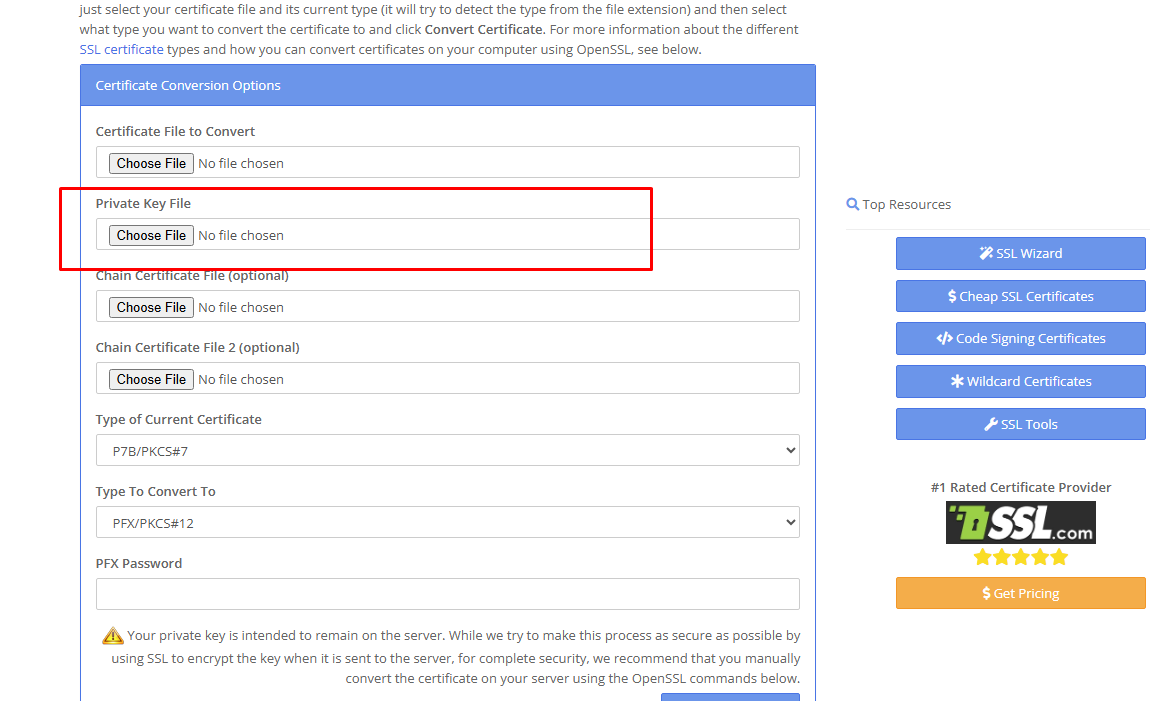
Task: Click the bold Convert Certificate text in intro
Action: pos(483,29)
